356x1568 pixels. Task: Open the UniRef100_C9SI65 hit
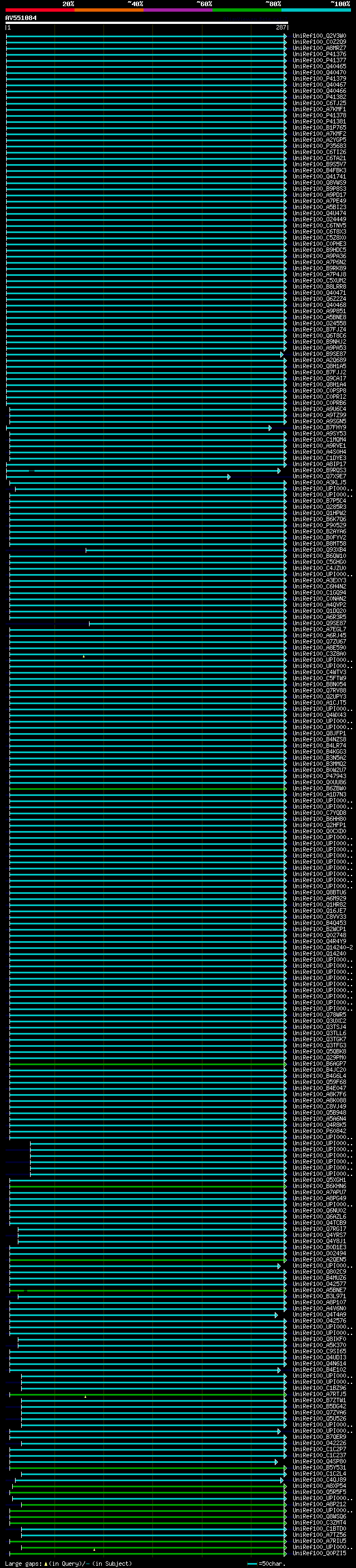(319, 1351)
